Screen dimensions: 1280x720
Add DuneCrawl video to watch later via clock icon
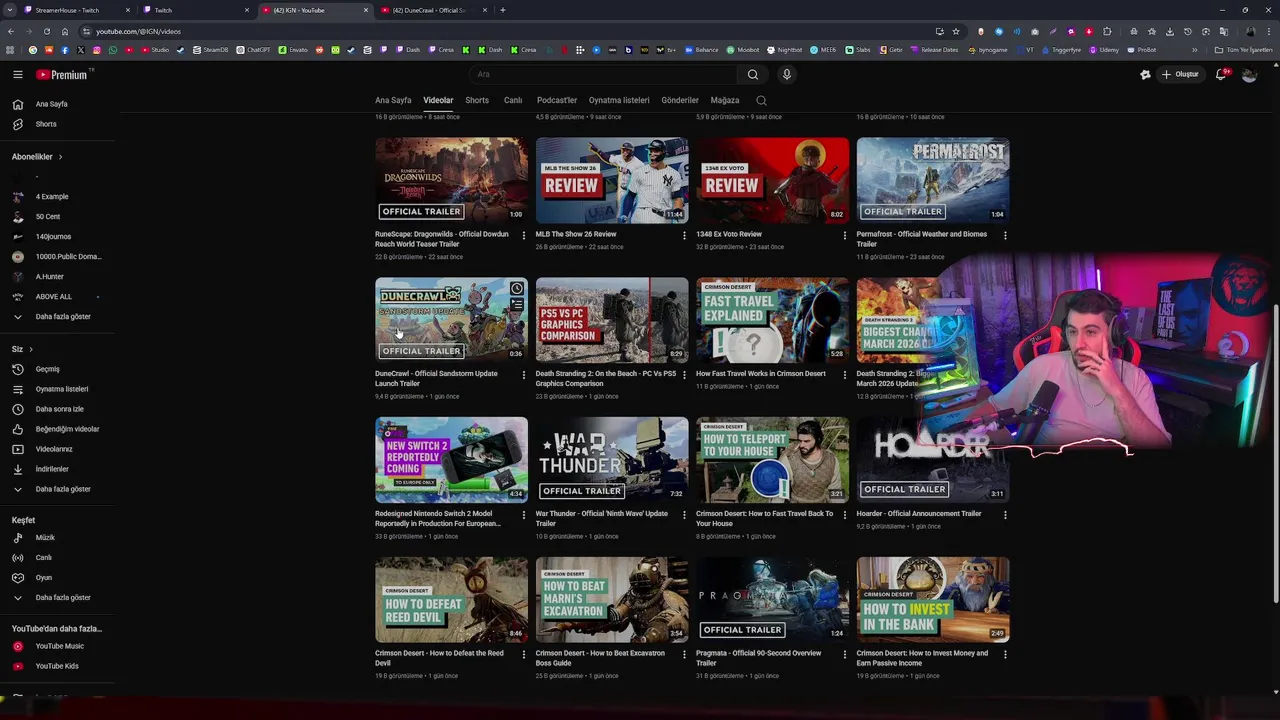[x=516, y=289]
